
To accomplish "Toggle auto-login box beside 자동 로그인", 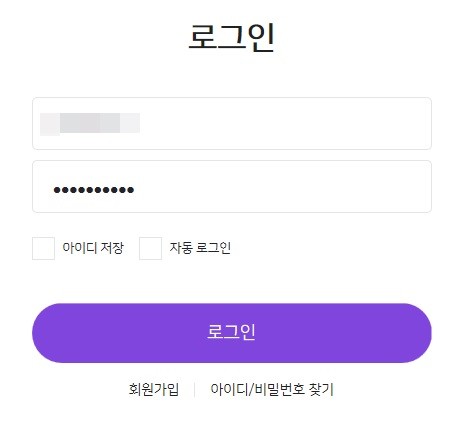I will 150,248.
